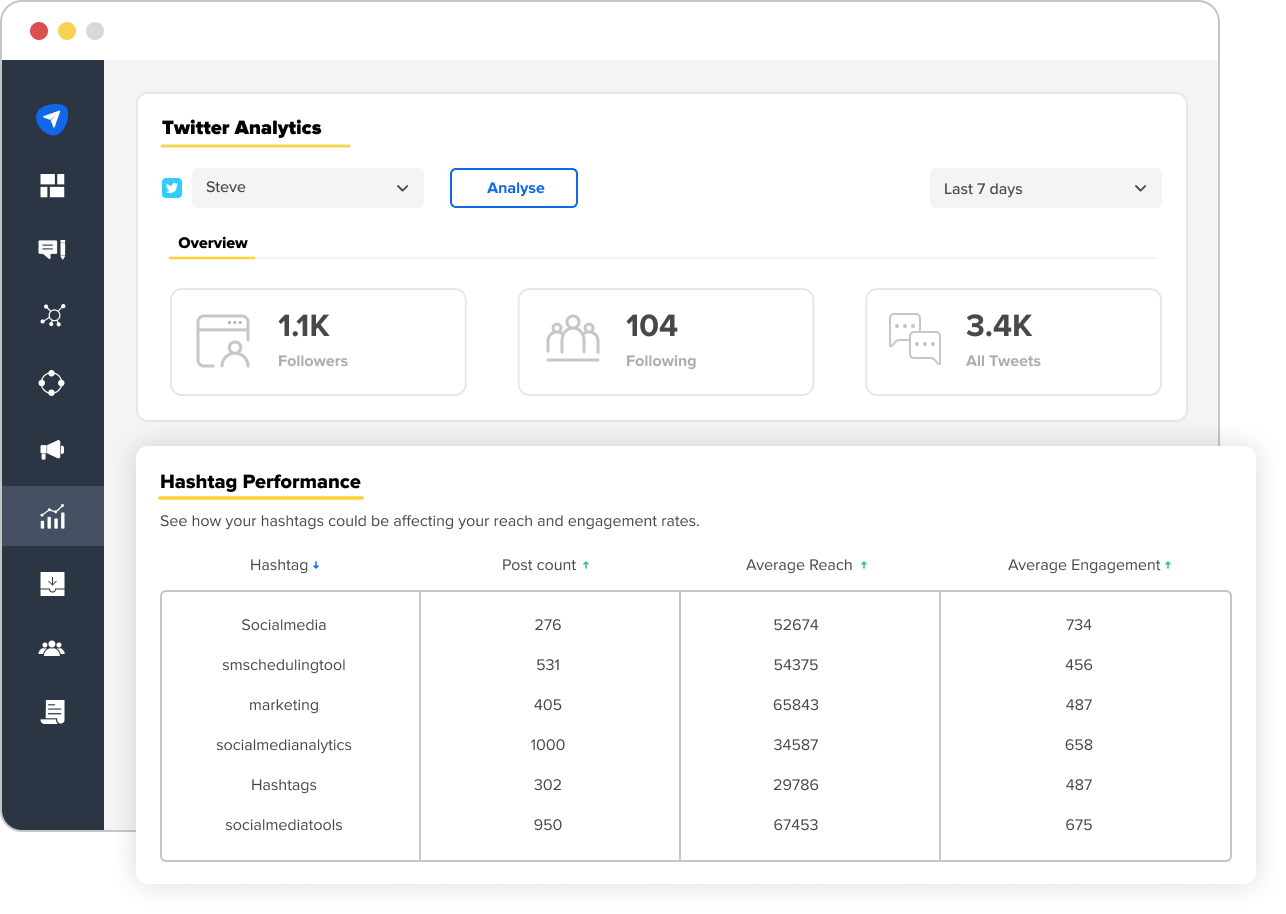
Task: Open the circle with four dots icon
Action: [52, 383]
